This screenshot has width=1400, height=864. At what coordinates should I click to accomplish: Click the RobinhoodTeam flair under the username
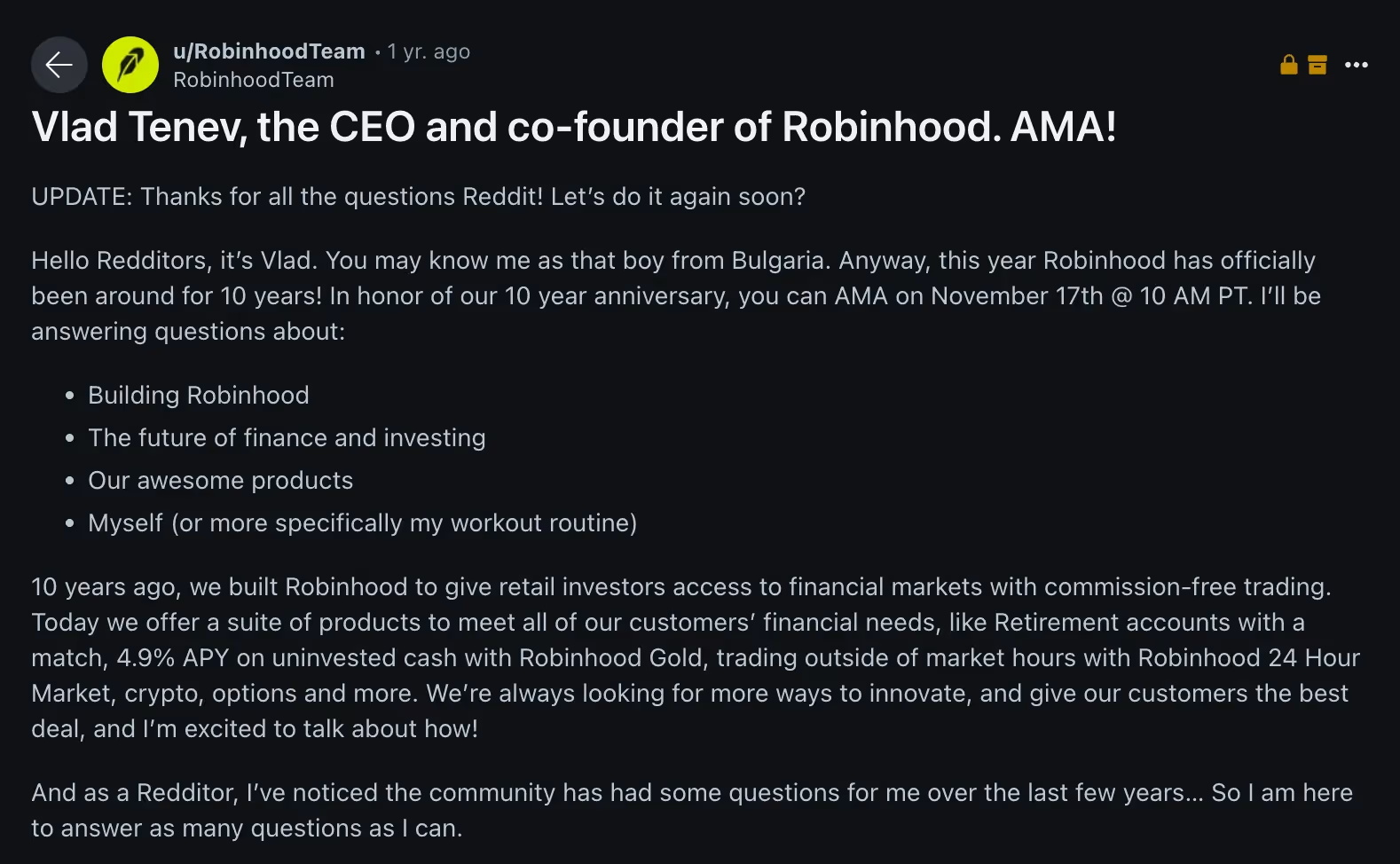pos(254,80)
